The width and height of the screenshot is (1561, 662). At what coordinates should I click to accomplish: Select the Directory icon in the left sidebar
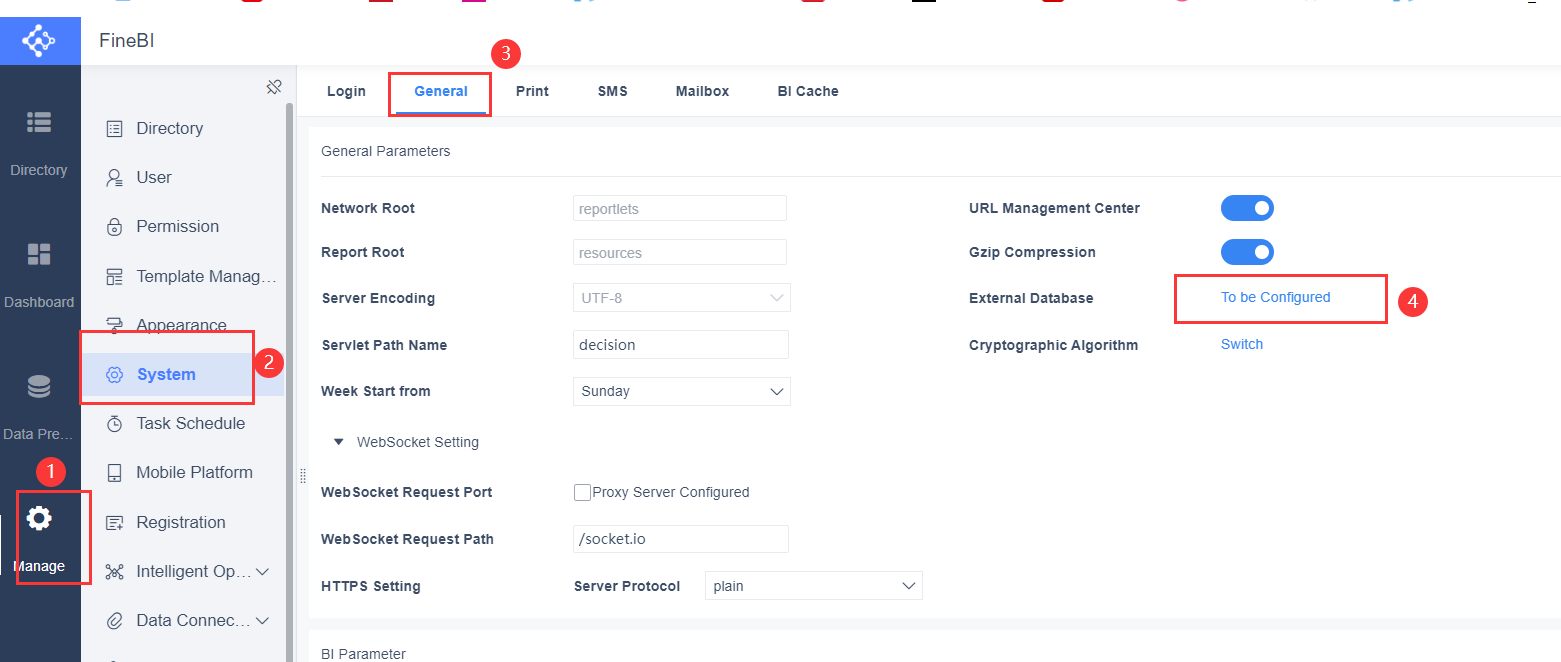(x=39, y=122)
